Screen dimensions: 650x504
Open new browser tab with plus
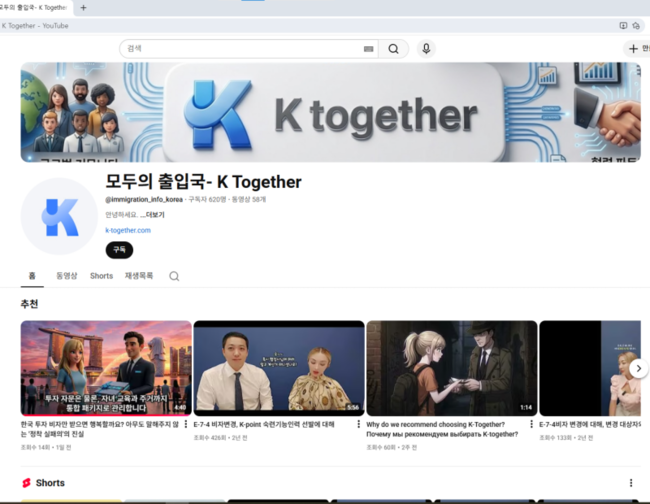83,7
